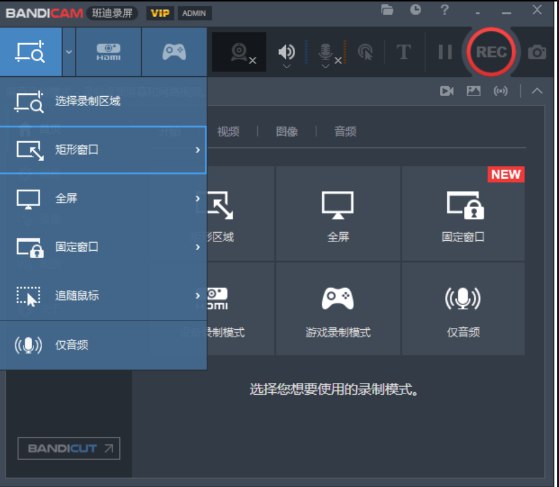Click the VIP badge
Image resolution: width=559 pixels, height=487 pixels.
coord(160,13)
